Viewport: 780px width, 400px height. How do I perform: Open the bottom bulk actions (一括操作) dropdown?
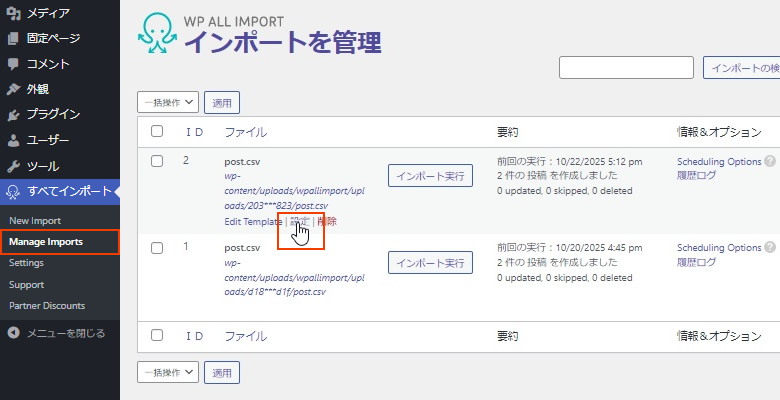tap(168, 372)
